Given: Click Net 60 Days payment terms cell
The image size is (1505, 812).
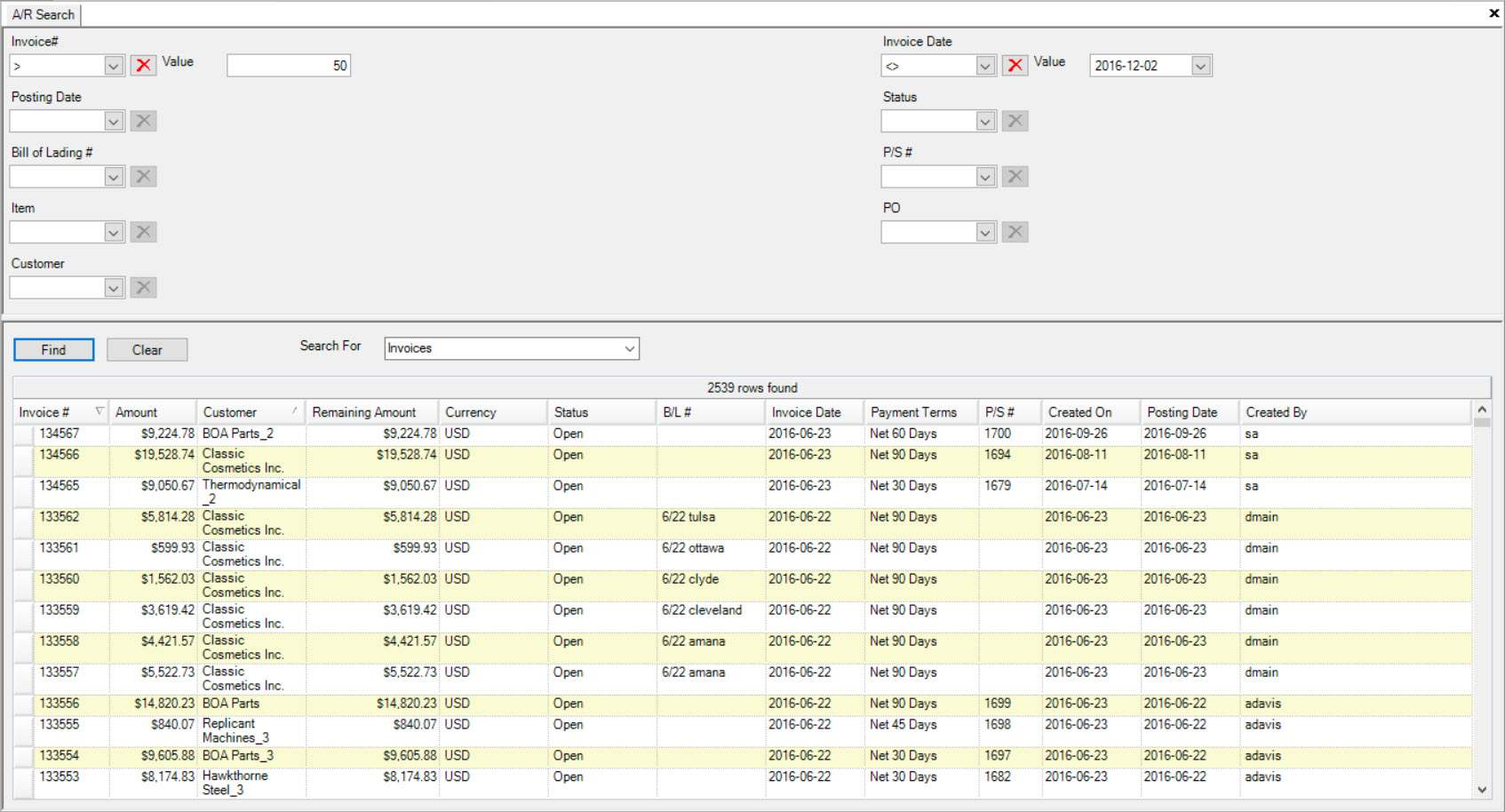Looking at the screenshot, I should (921, 434).
